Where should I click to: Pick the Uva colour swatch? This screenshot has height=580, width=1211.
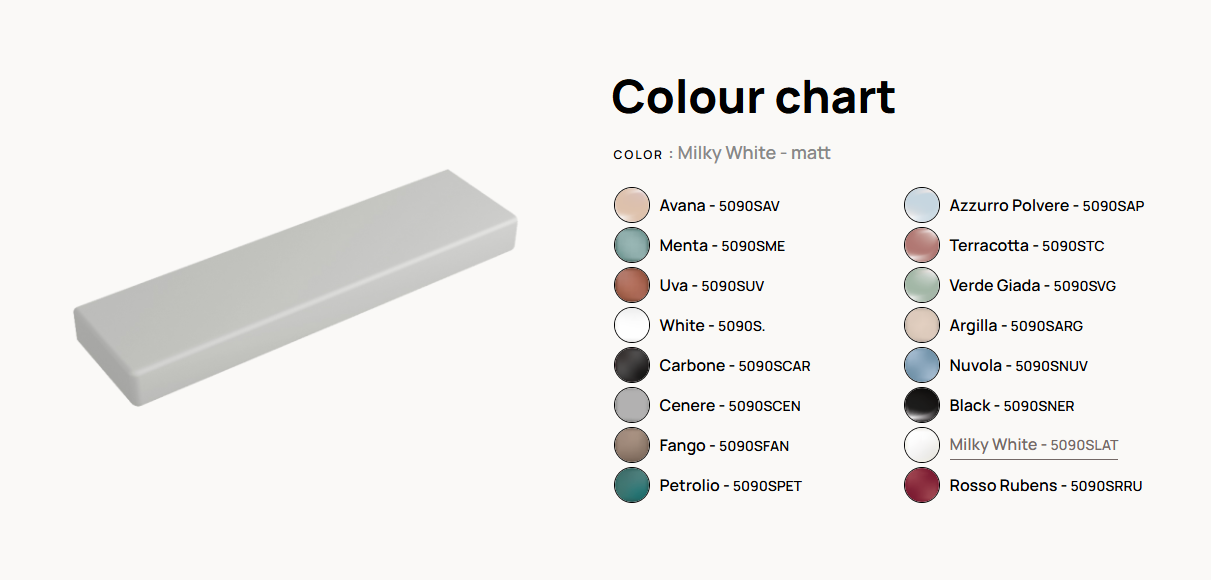click(x=632, y=285)
